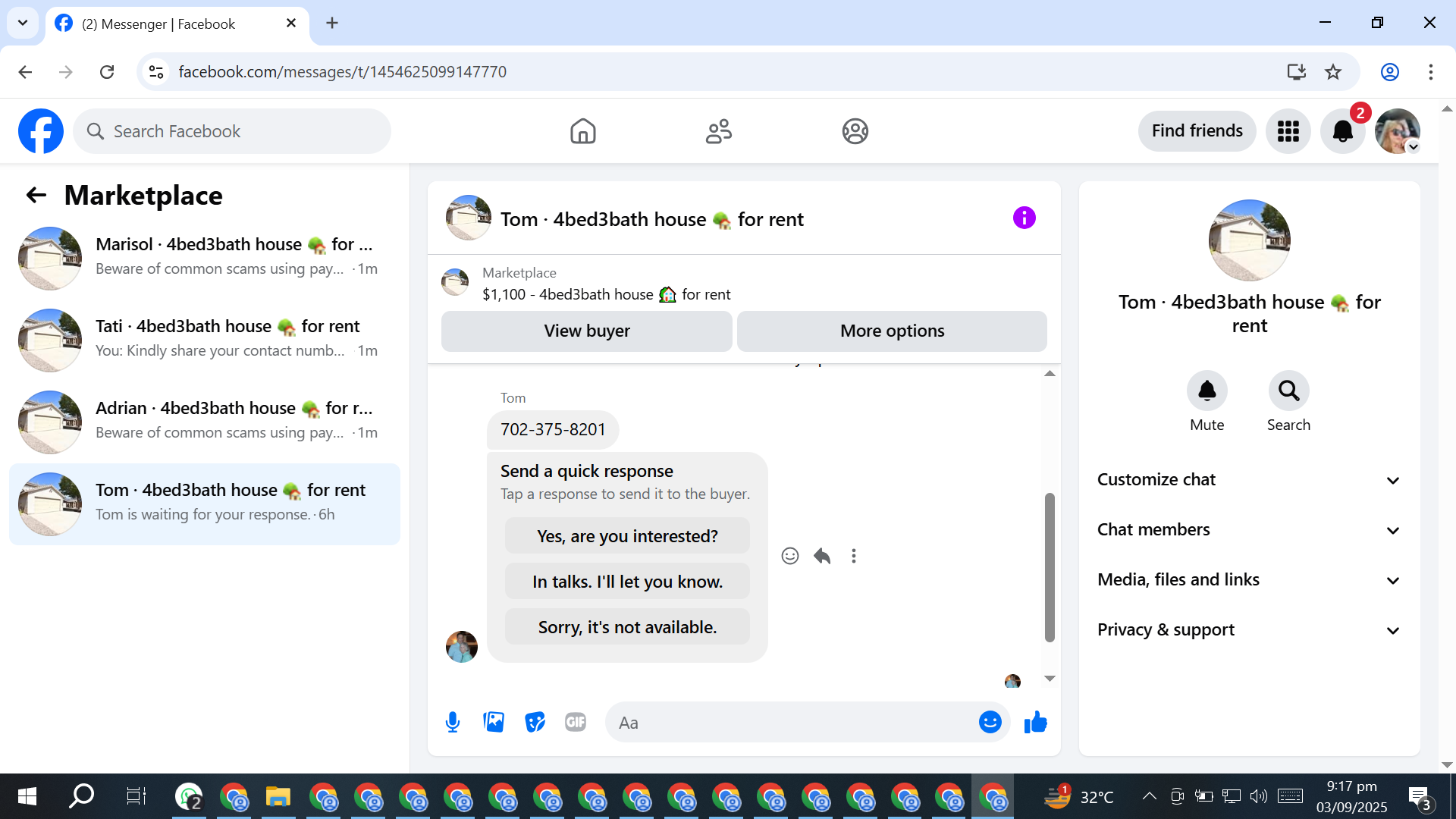Send "Sorry, it's not available." response
This screenshot has height=819, width=1456.
tap(627, 627)
